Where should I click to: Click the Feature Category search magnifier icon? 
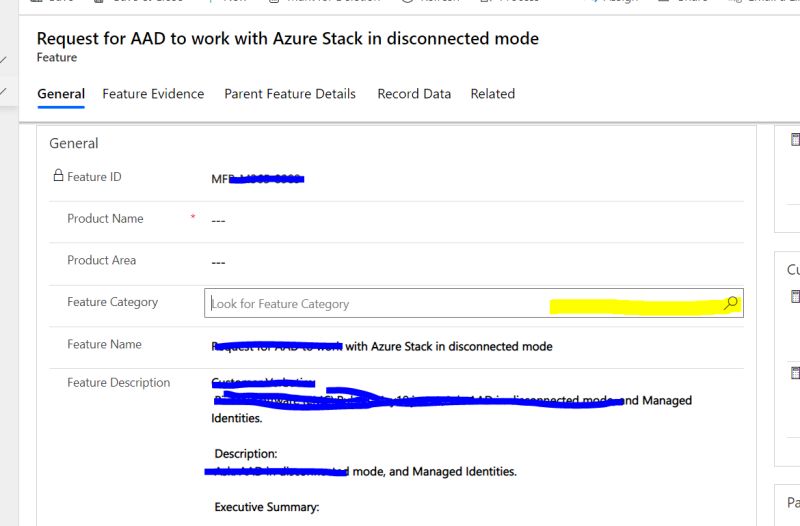click(731, 303)
